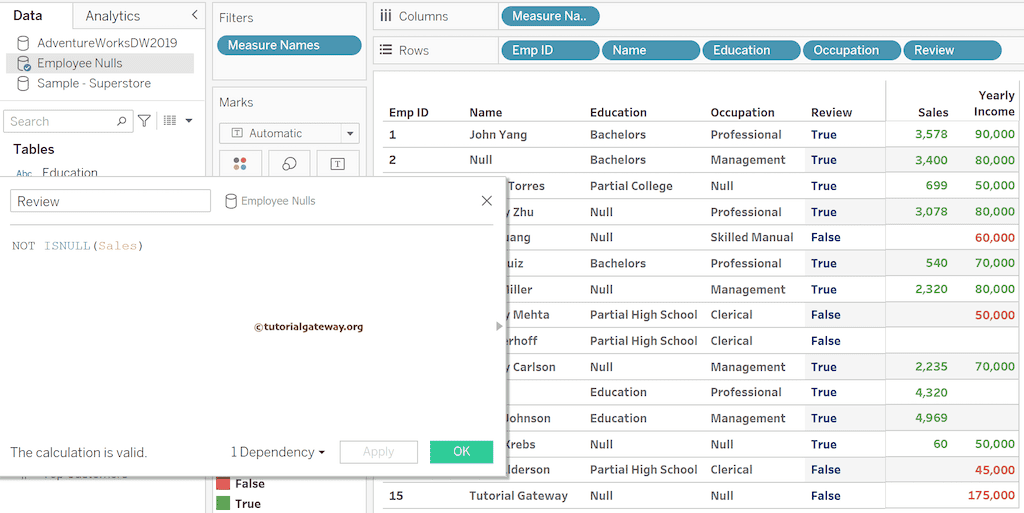The image size is (1024, 513).
Task: Switch to the Data tab
Action: [28, 16]
